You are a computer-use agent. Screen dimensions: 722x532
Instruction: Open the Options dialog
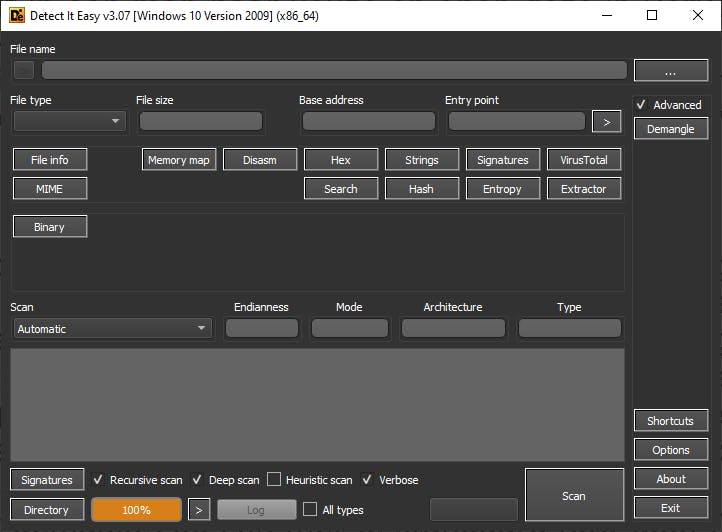point(670,450)
